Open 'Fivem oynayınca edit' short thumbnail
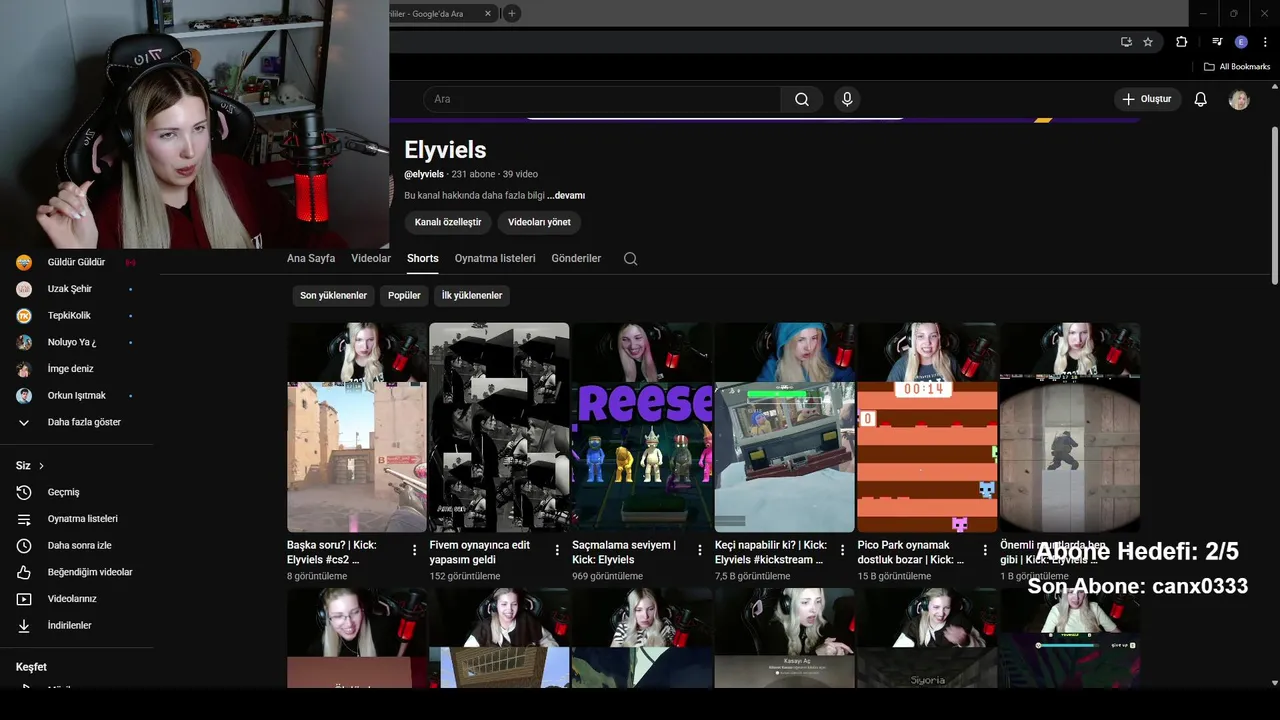The image size is (1280, 720). (x=499, y=427)
